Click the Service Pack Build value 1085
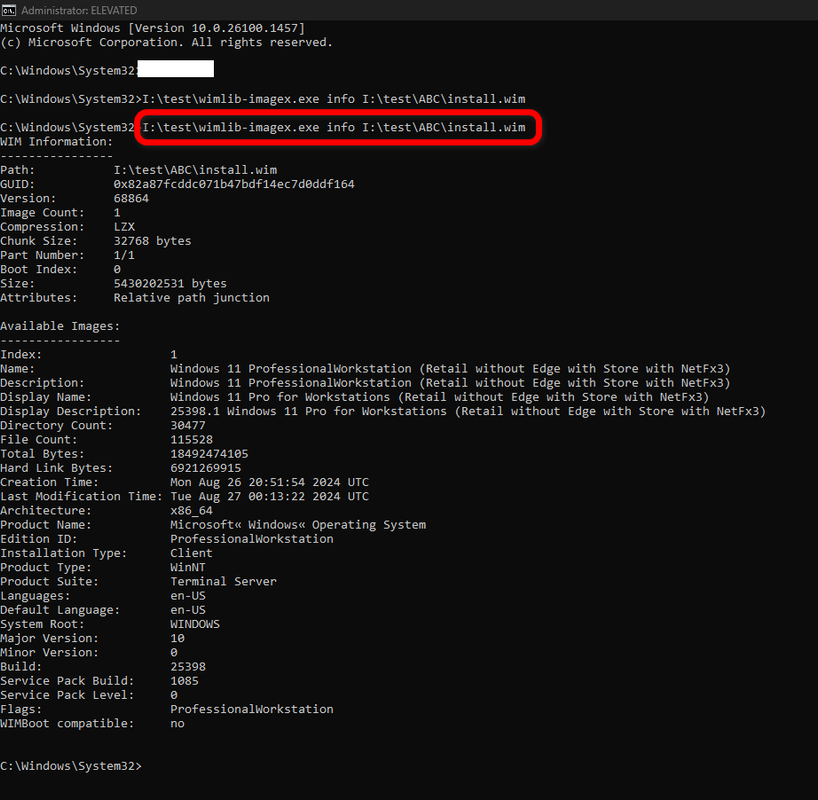 (x=184, y=680)
